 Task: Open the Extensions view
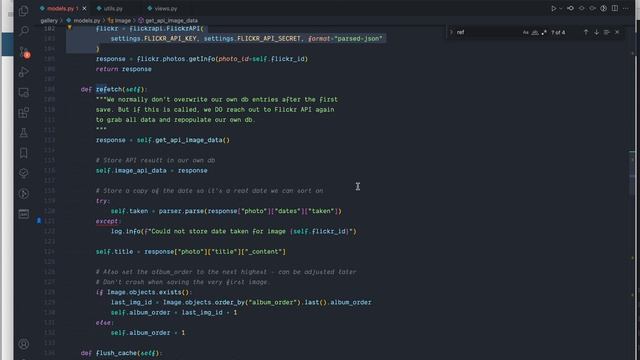pyautogui.click(x=24, y=113)
